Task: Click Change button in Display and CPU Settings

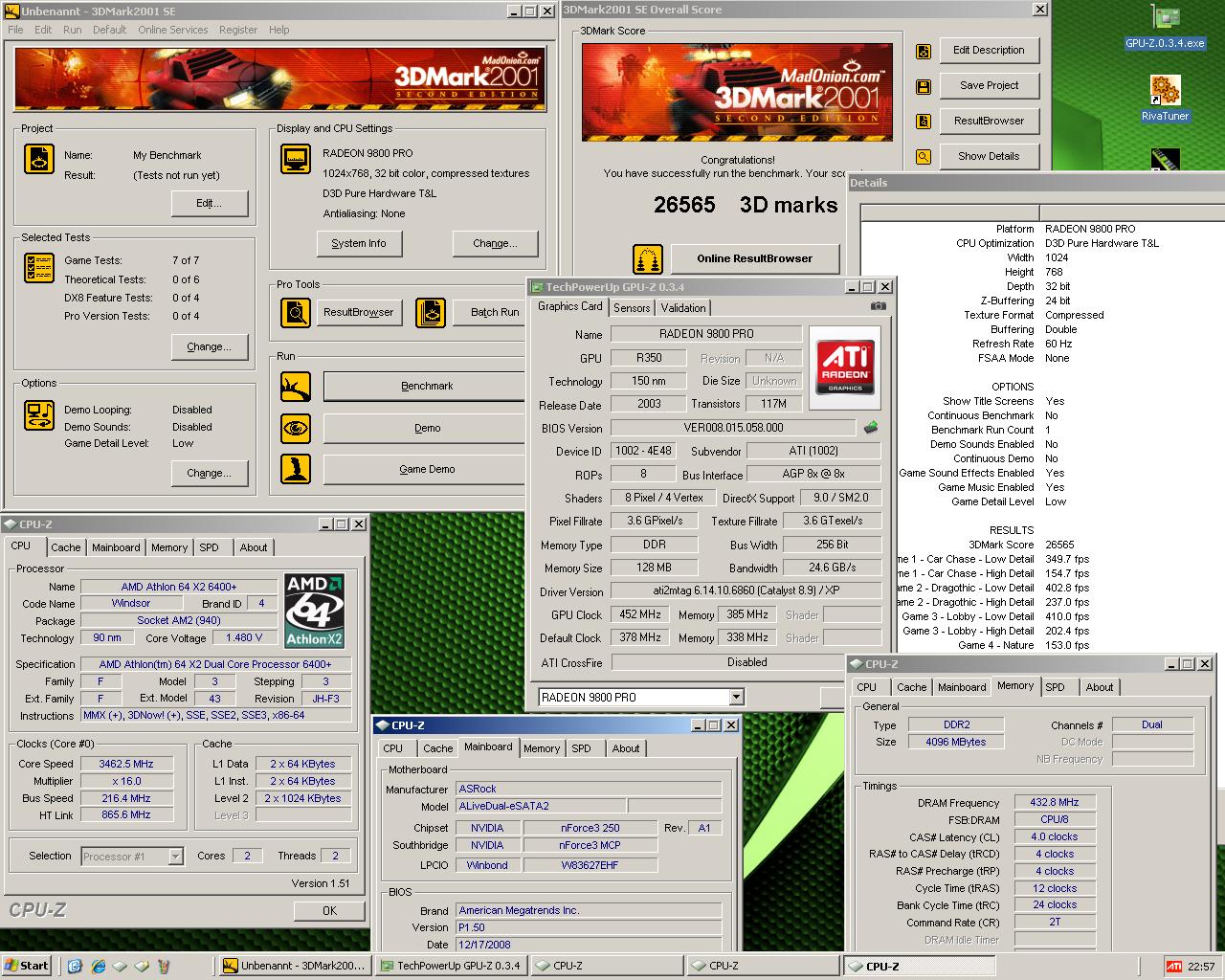Action: pos(495,243)
